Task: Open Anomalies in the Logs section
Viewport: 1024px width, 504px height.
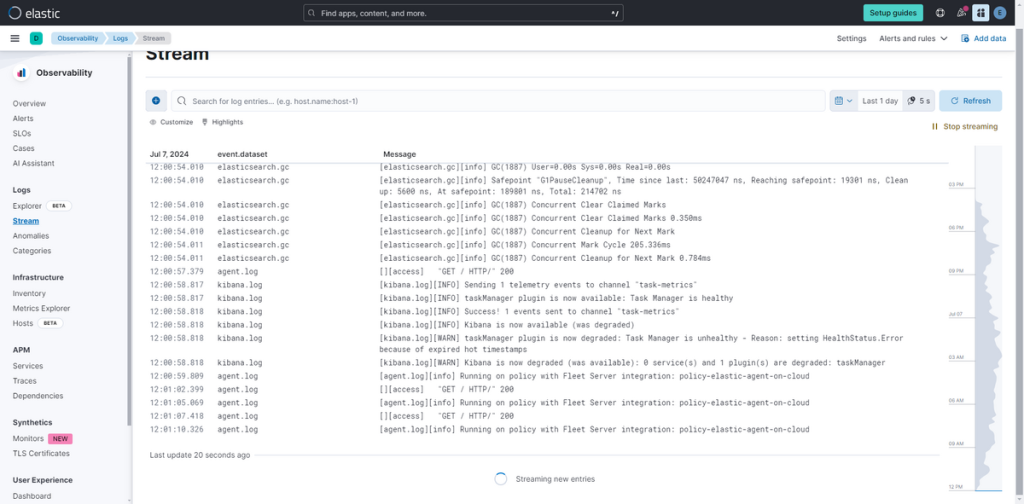Action: (x=30, y=236)
